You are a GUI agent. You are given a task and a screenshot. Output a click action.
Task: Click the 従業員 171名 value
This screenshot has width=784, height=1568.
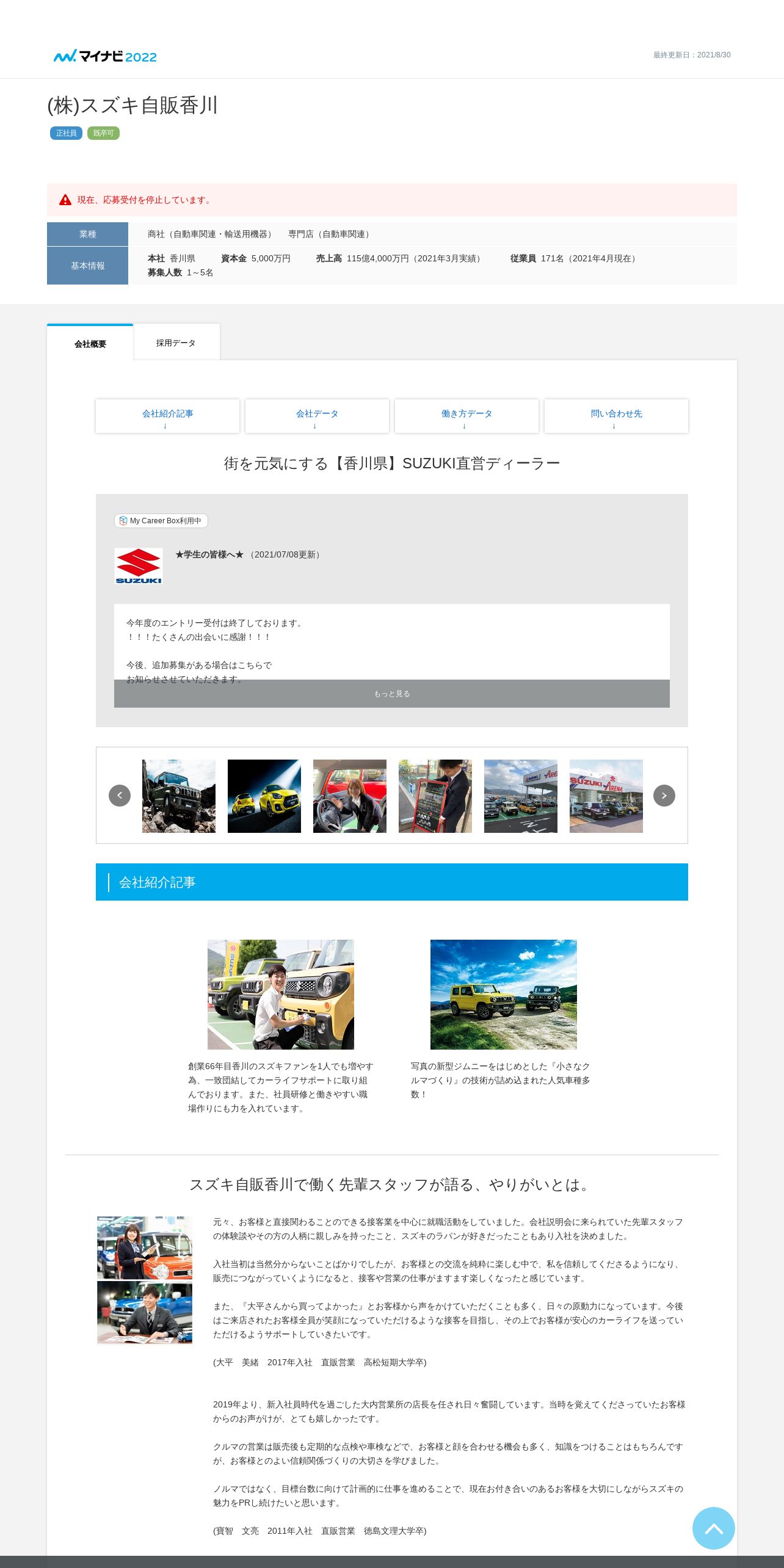pos(575,258)
